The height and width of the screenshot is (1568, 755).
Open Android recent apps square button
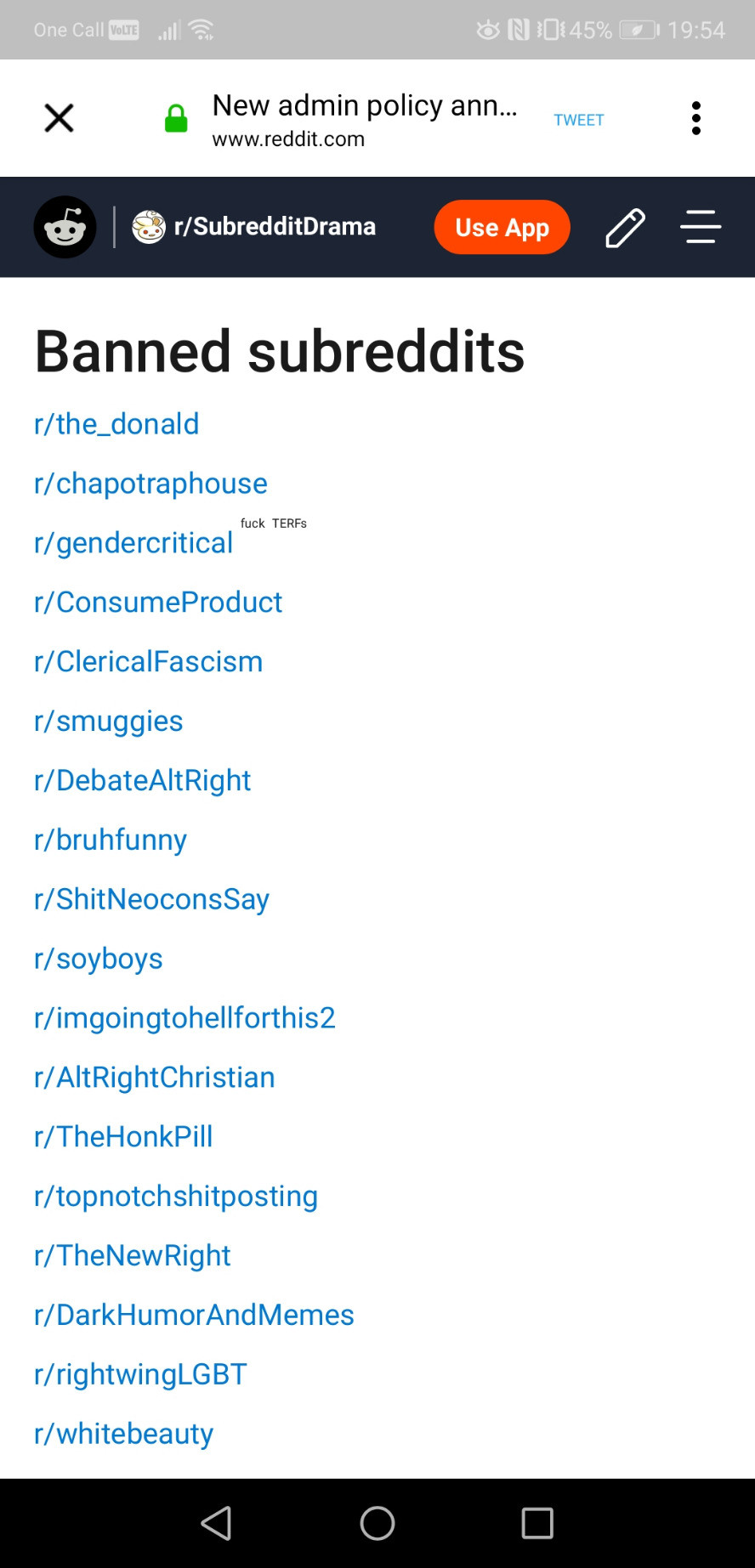click(x=536, y=1523)
